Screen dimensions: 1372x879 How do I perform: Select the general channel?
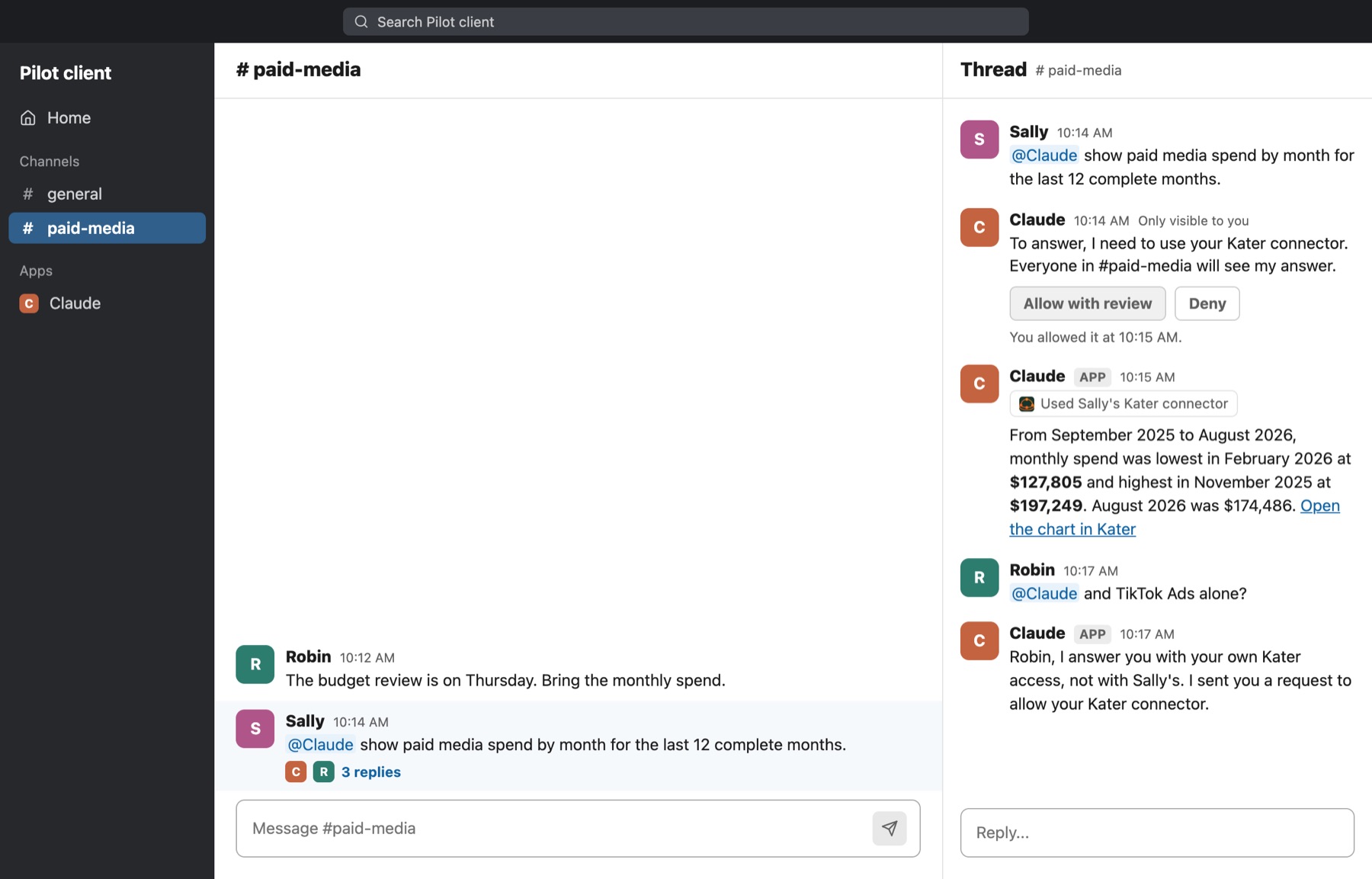(107, 194)
